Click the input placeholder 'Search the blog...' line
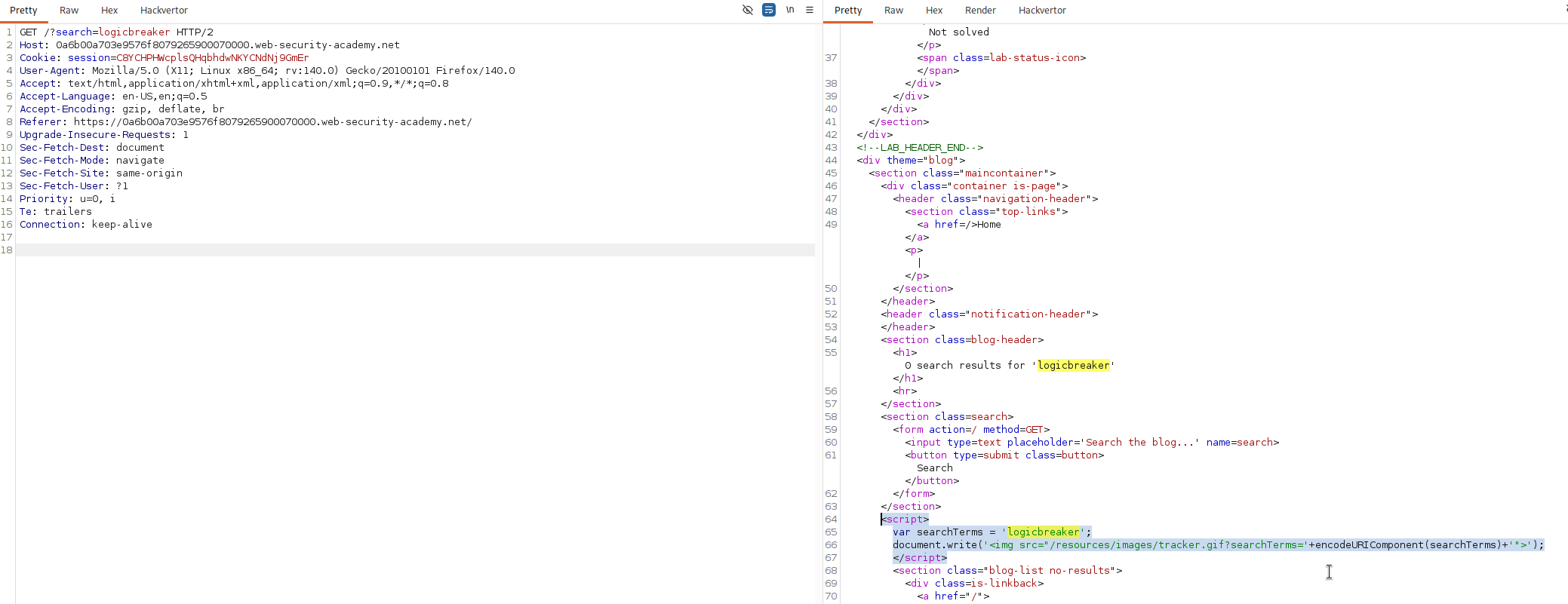 pyautogui.click(x=1092, y=443)
